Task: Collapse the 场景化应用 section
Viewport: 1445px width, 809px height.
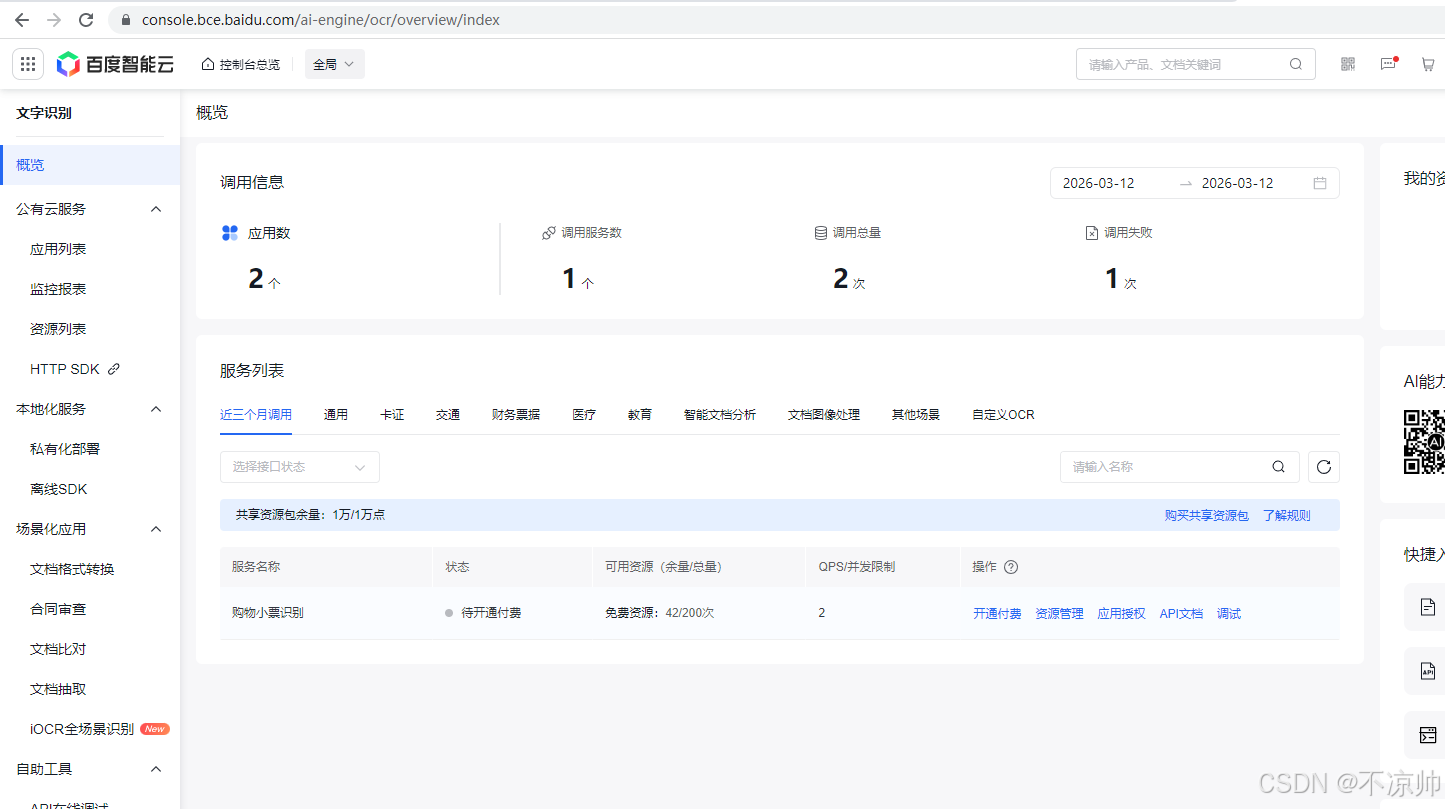Action: click(x=156, y=529)
